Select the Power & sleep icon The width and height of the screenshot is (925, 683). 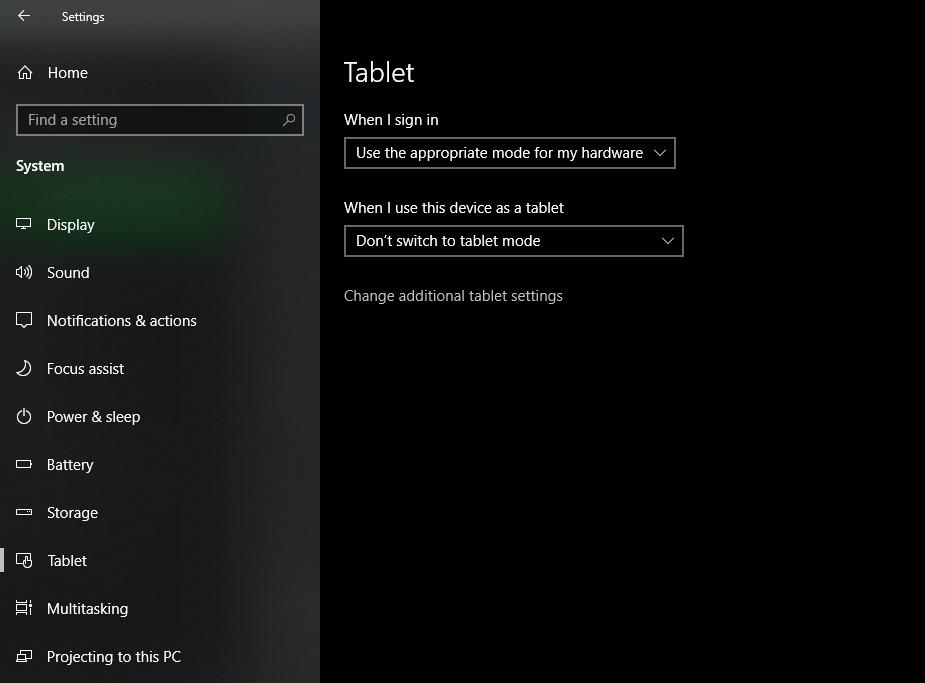pos(23,416)
